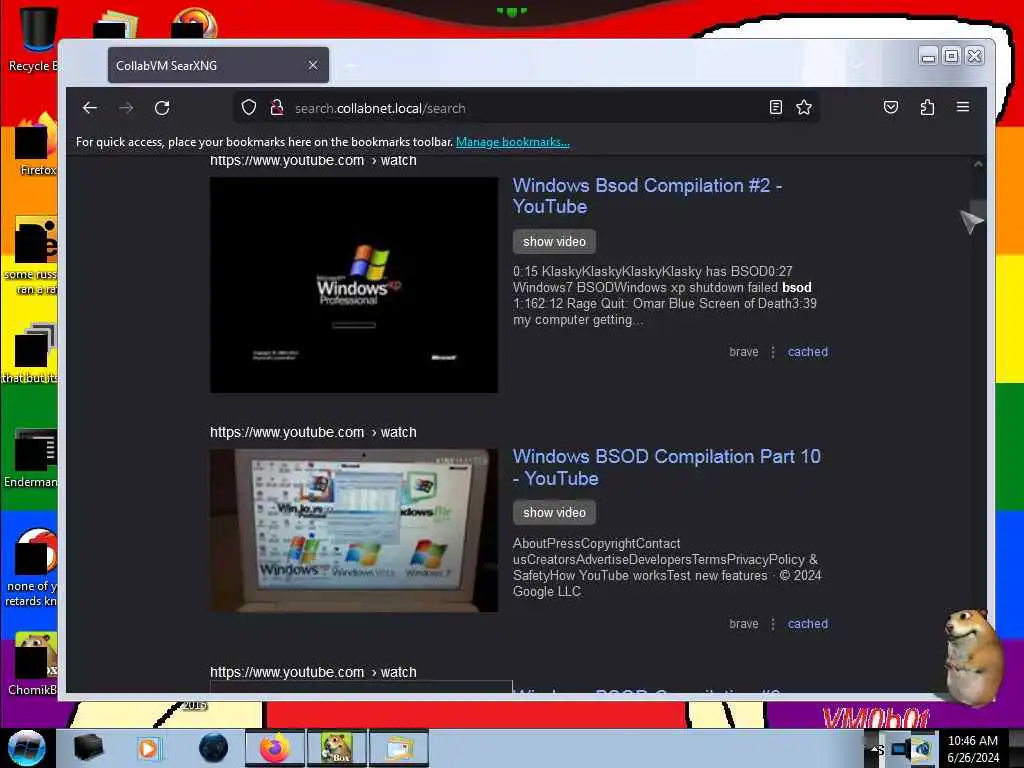Click the Windows XP boot screen thumbnail
The image size is (1024, 768).
pyautogui.click(x=354, y=285)
